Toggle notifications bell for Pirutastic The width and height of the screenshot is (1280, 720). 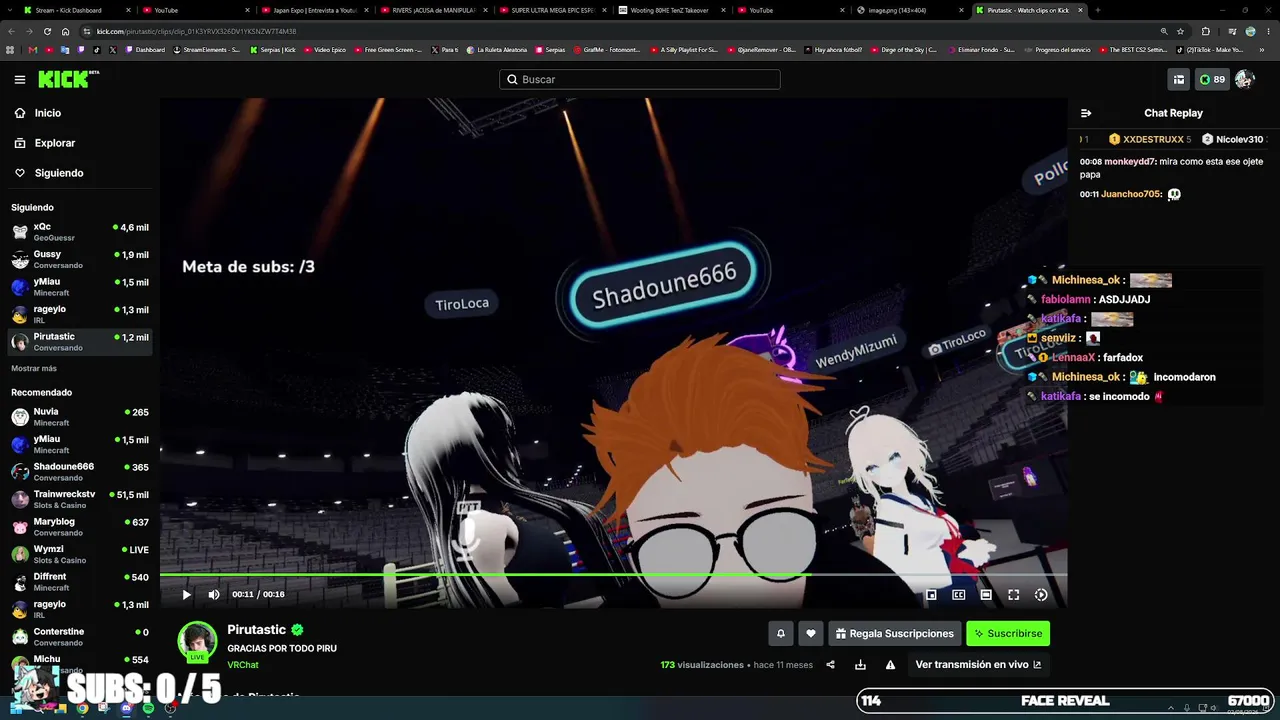pos(781,633)
